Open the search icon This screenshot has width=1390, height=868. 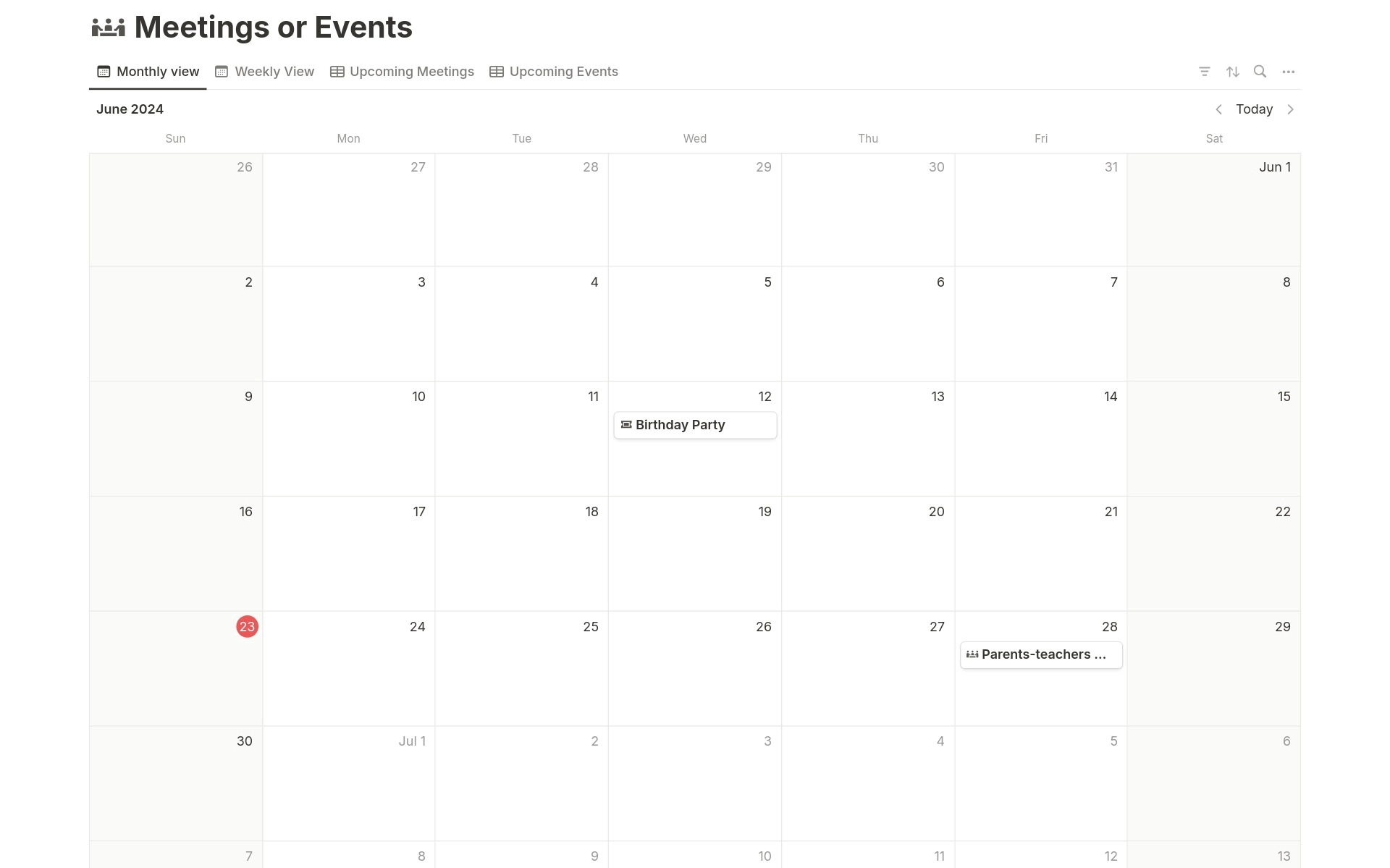coord(1260,71)
